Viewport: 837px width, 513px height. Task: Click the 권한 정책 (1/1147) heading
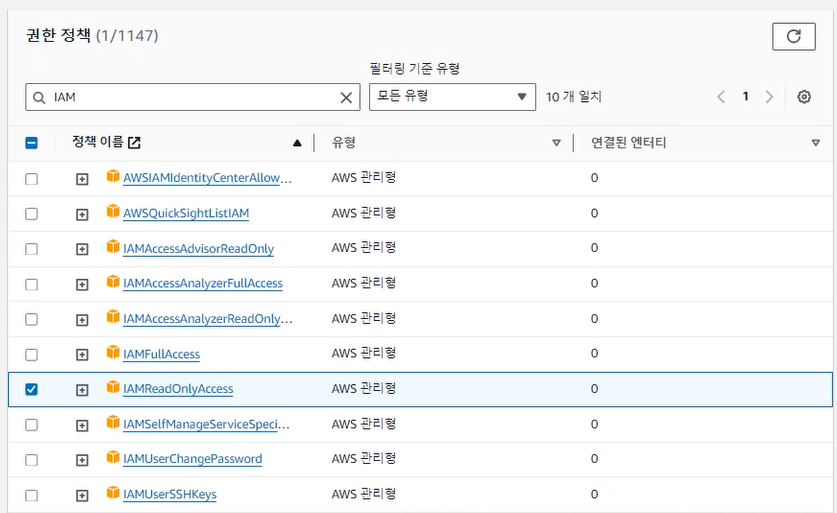pyautogui.click(x=92, y=35)
